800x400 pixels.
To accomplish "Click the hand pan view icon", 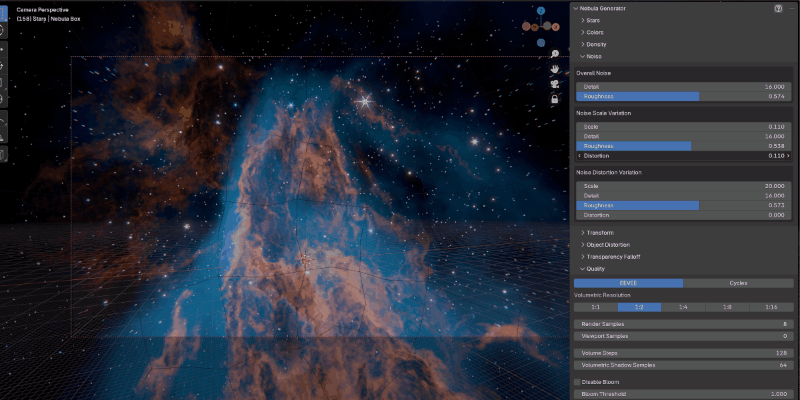I will (x=555, y=69).
